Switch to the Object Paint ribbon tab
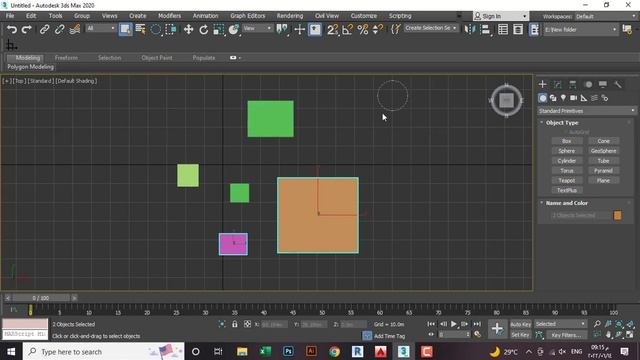Image resolution: width=640 pixels, height=360 pixels. point(157,58)
